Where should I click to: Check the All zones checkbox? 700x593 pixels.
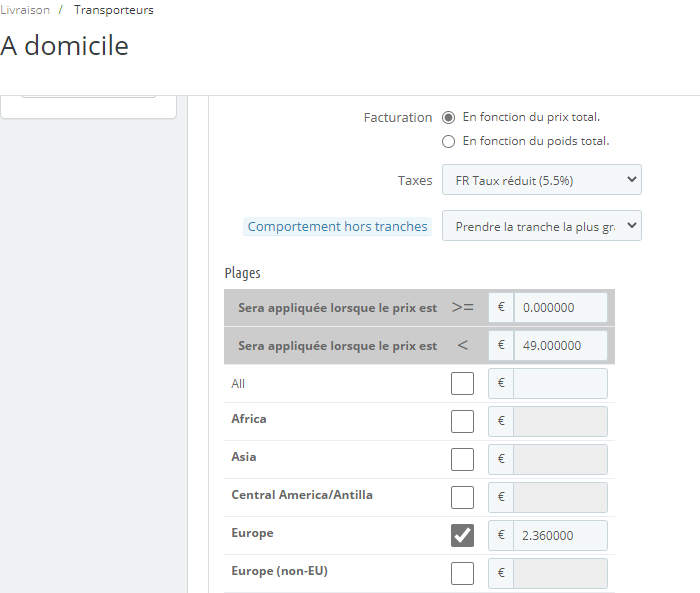[x=462, y=384]
